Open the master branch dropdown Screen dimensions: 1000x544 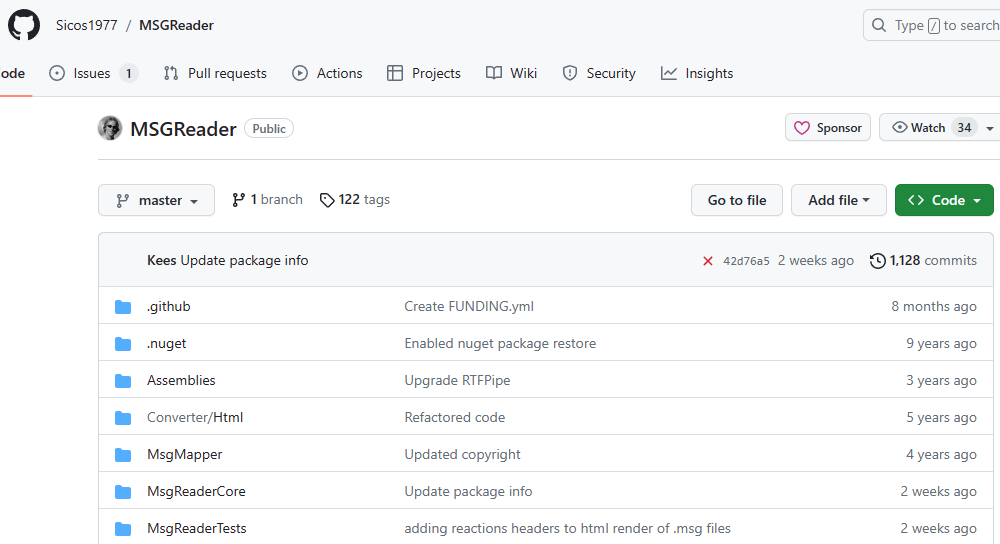pyautogui.click(x=156, y=200)
